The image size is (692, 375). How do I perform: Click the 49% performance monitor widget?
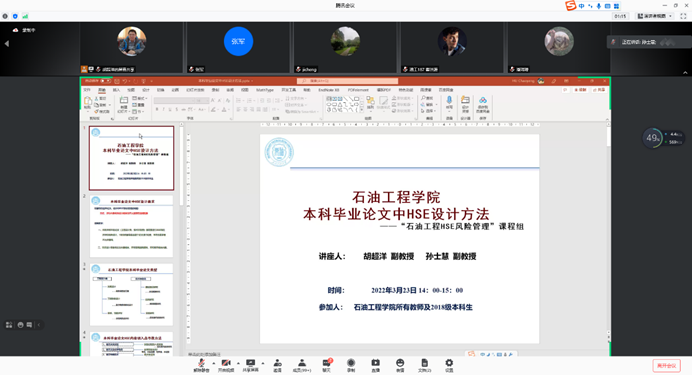click(652, 138)
